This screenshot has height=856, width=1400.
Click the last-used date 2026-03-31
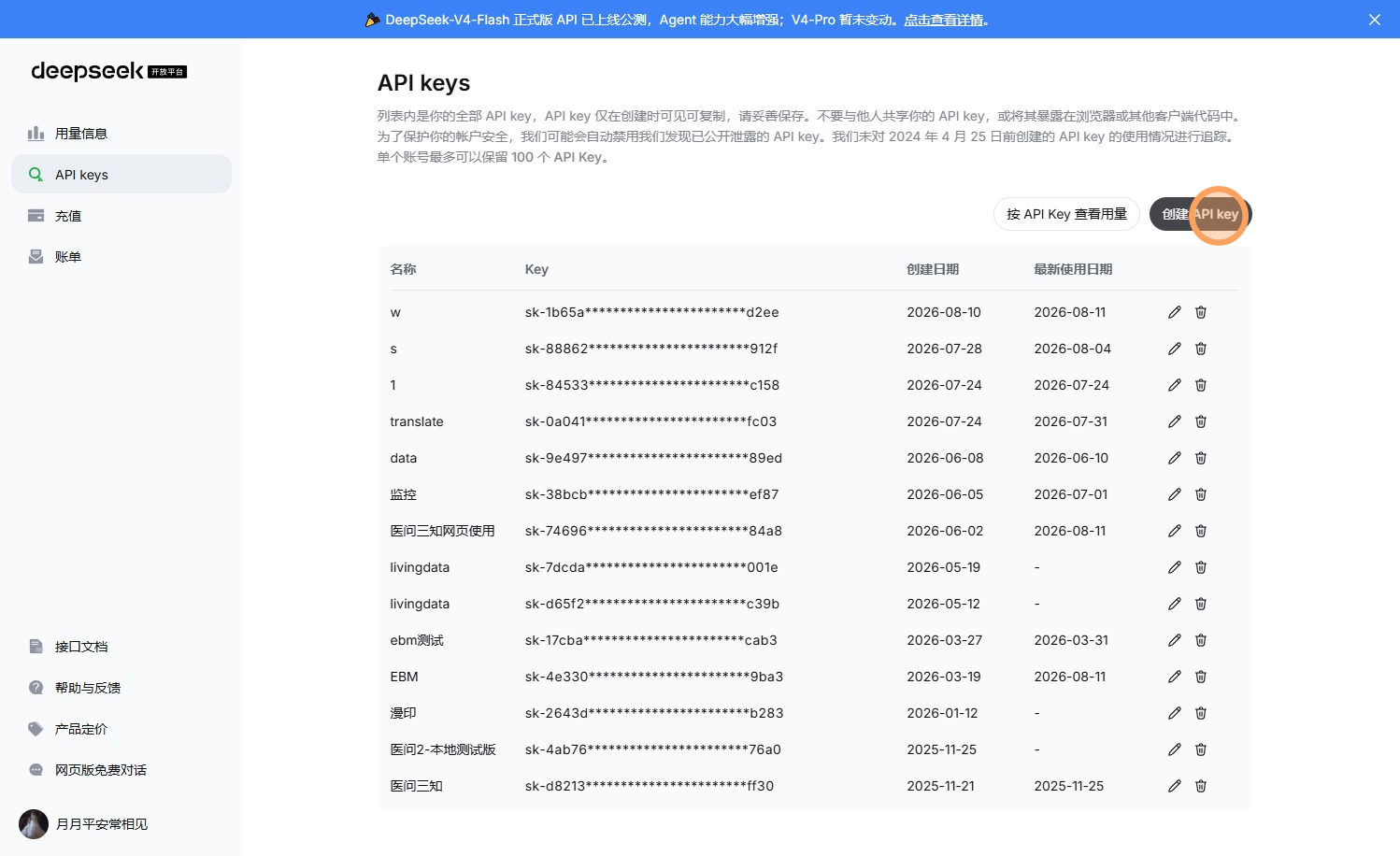pyautogui.click(x=1071, y=640)
